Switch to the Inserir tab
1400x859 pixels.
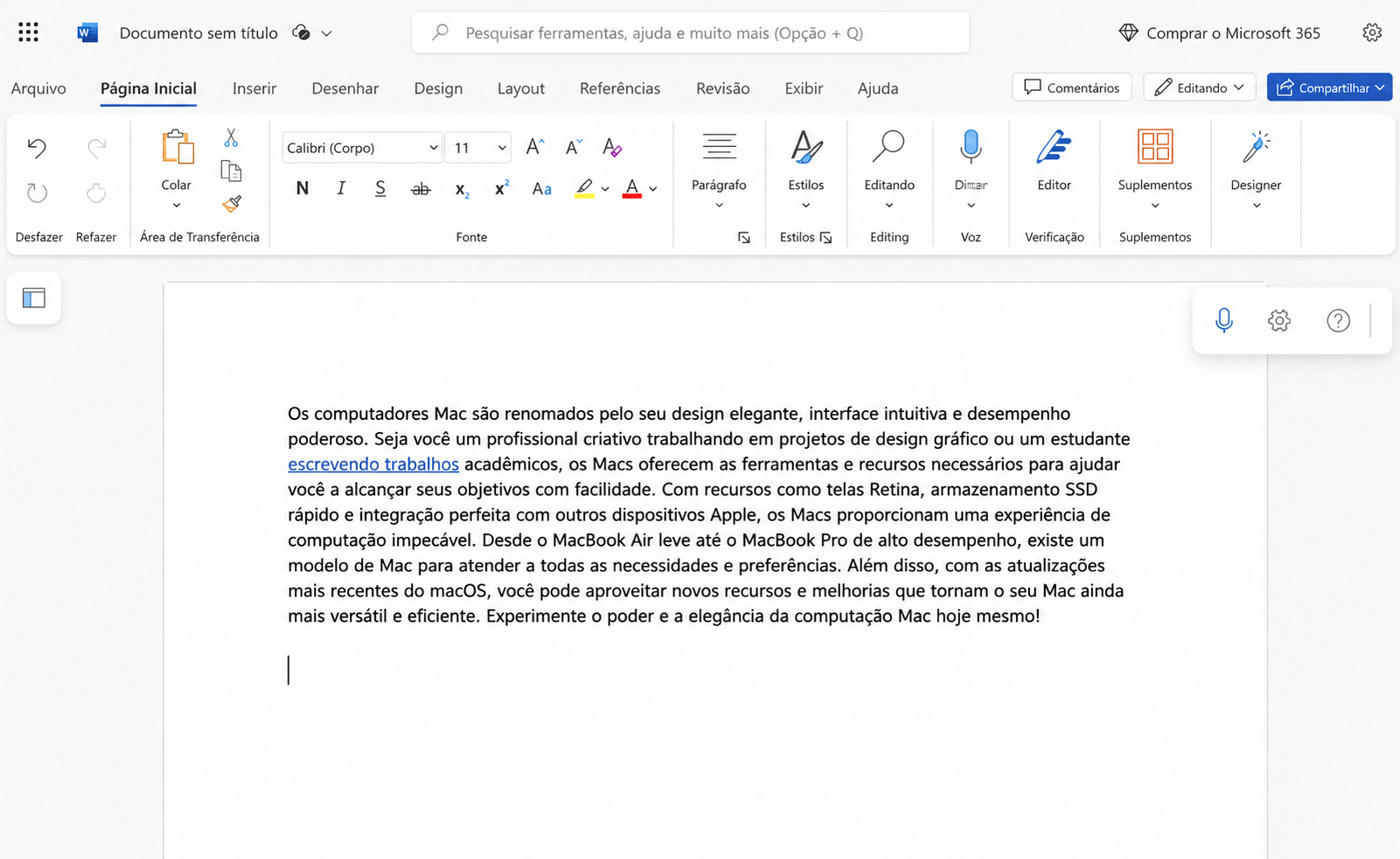254,88
